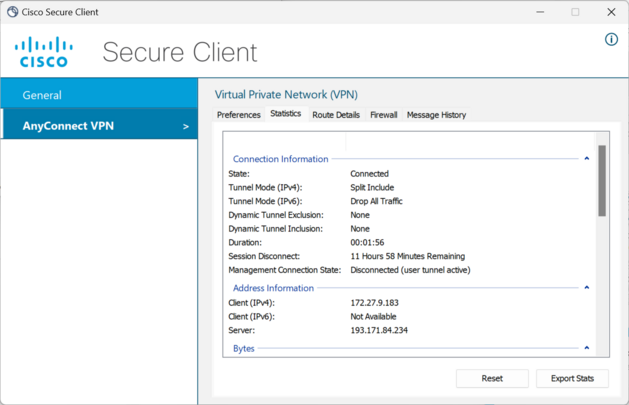
Task: Select server address 193.171.84.234
Action: pyautogui.click(x=379, y=330)
